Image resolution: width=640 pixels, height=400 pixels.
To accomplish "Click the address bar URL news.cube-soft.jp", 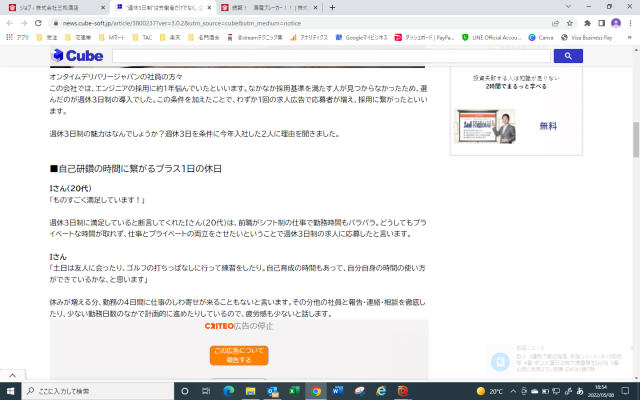I will (182, 23).
